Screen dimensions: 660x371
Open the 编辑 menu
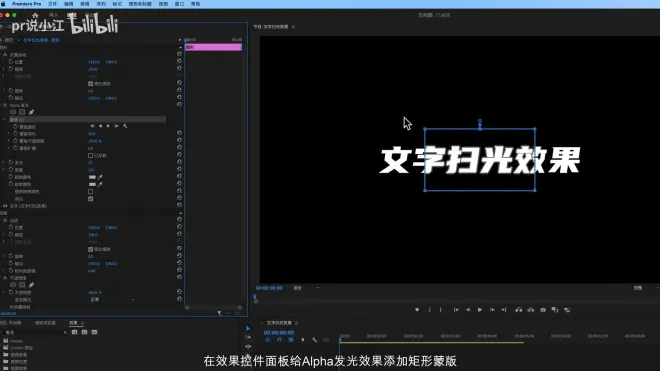point(69,4)
